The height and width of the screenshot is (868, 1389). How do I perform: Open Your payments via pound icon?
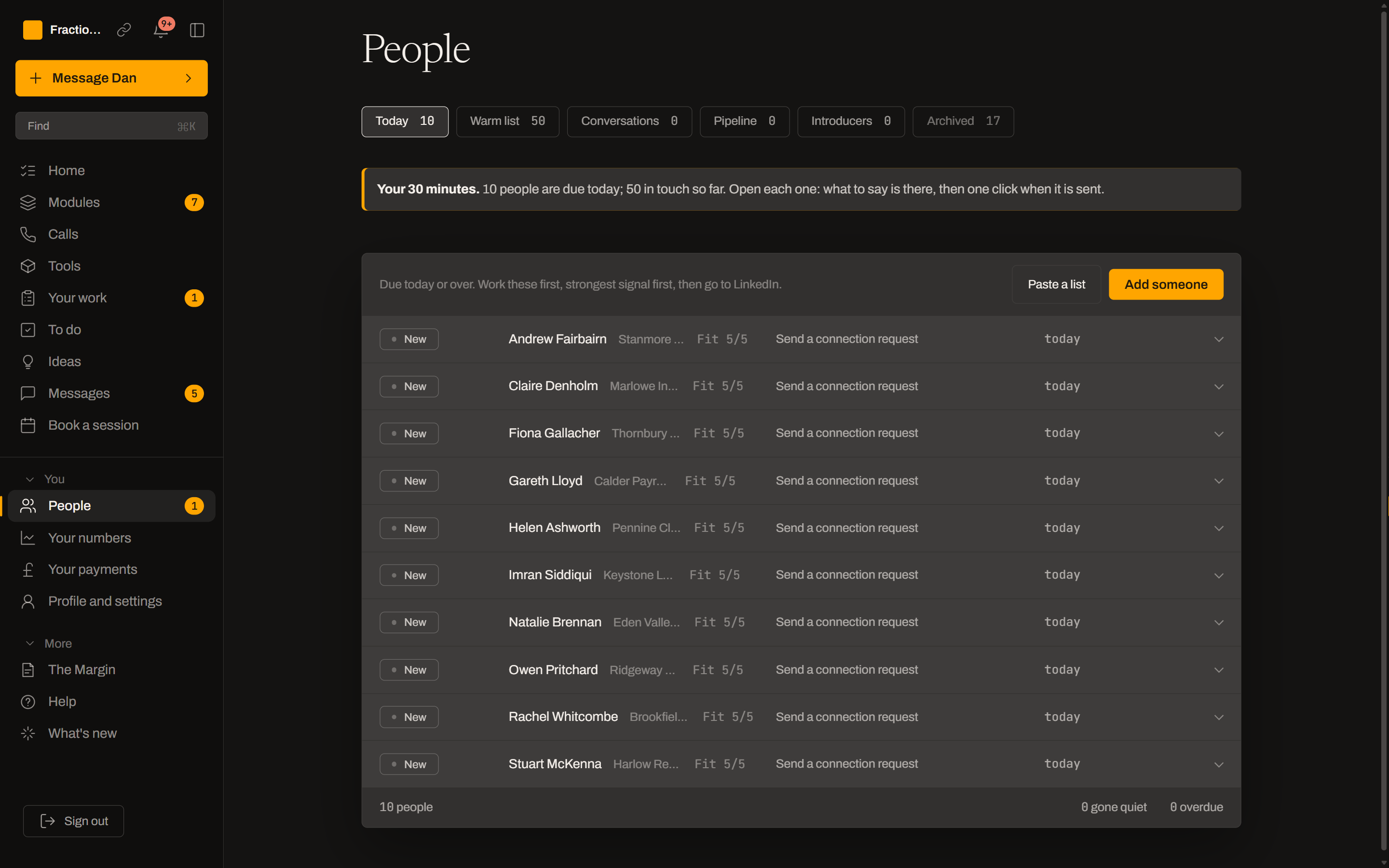point(28,570)
